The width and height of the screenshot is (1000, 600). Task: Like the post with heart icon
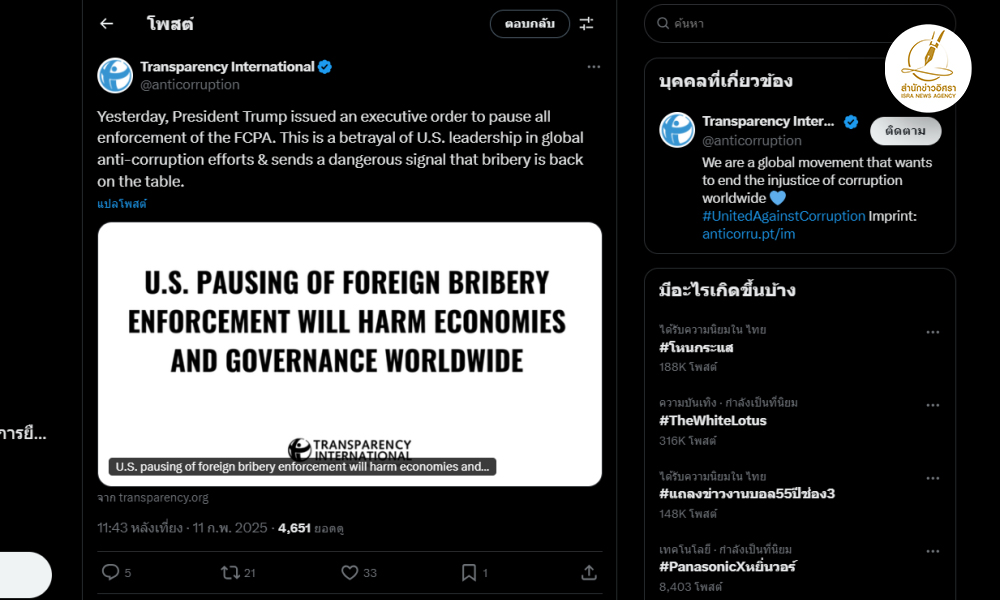click(x=350, y=572)
